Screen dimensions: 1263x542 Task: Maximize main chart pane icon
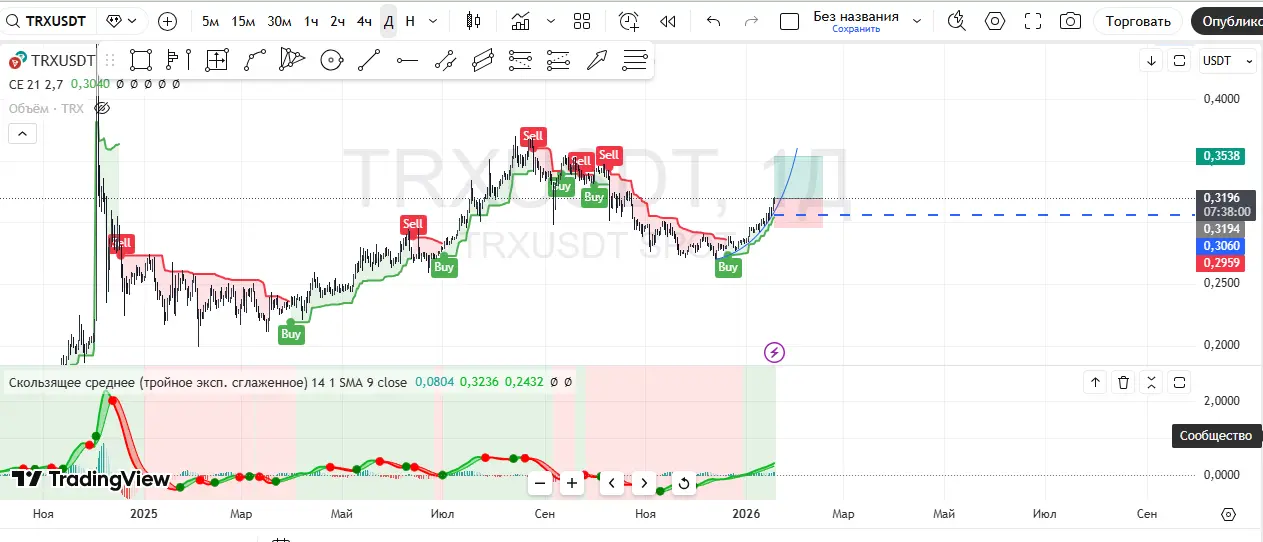(x=1179, y=61)
